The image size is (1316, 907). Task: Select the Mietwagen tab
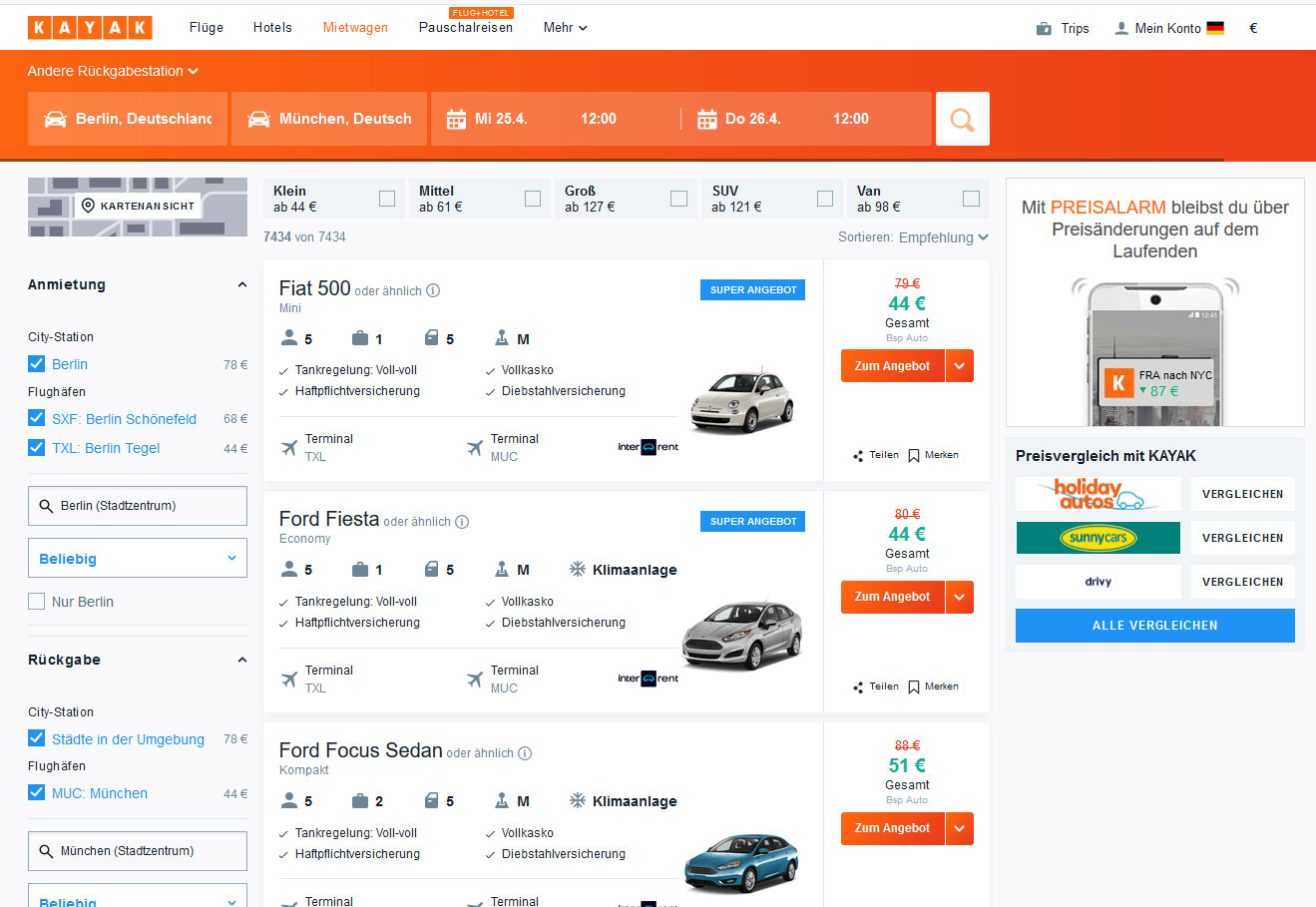355,28
